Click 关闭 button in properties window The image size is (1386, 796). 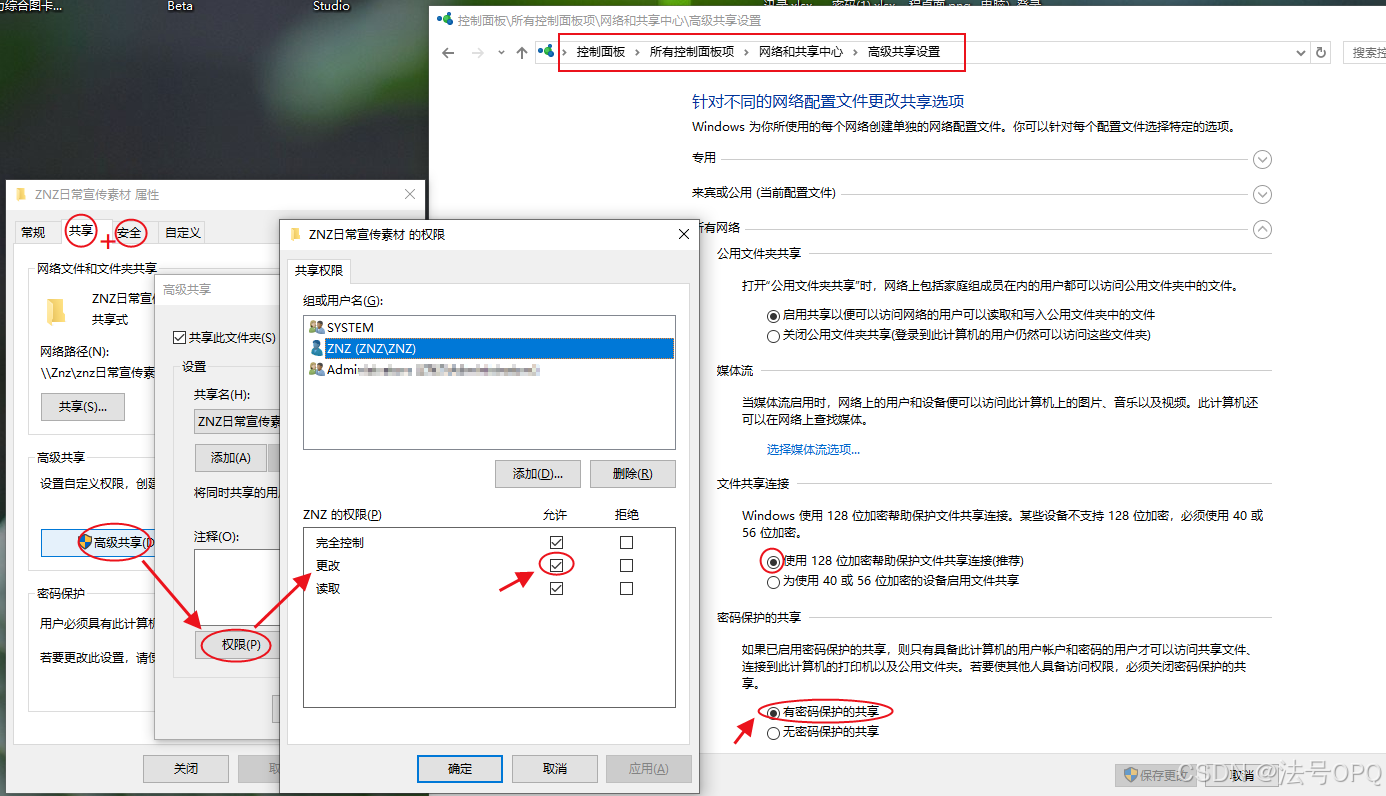(186, 769)
